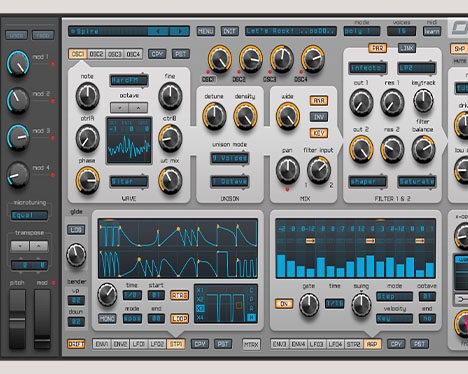Image resolution: width=468 pixels, height=374 pixels.
Task: Adjust the unison density knob
Action: coord(245,116)
